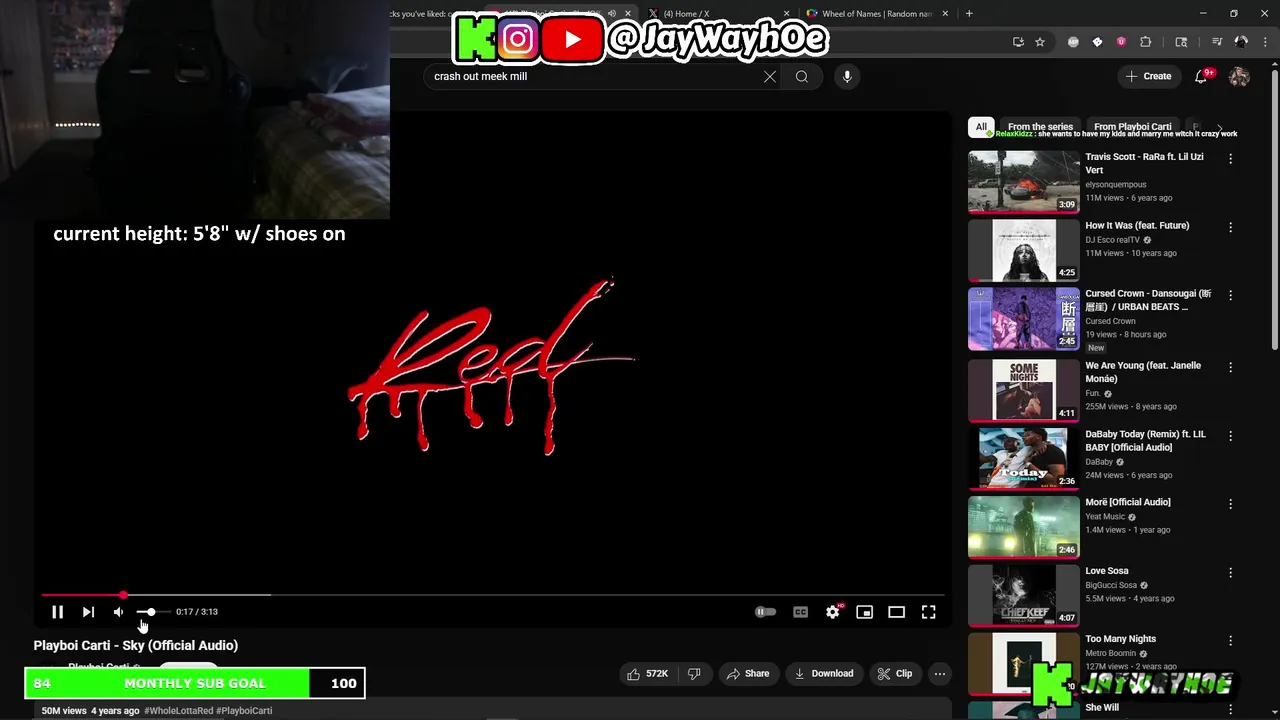This screenshot has height=720, width=1280.
Task: Open more actions menu below video
Action: [939, 674]
